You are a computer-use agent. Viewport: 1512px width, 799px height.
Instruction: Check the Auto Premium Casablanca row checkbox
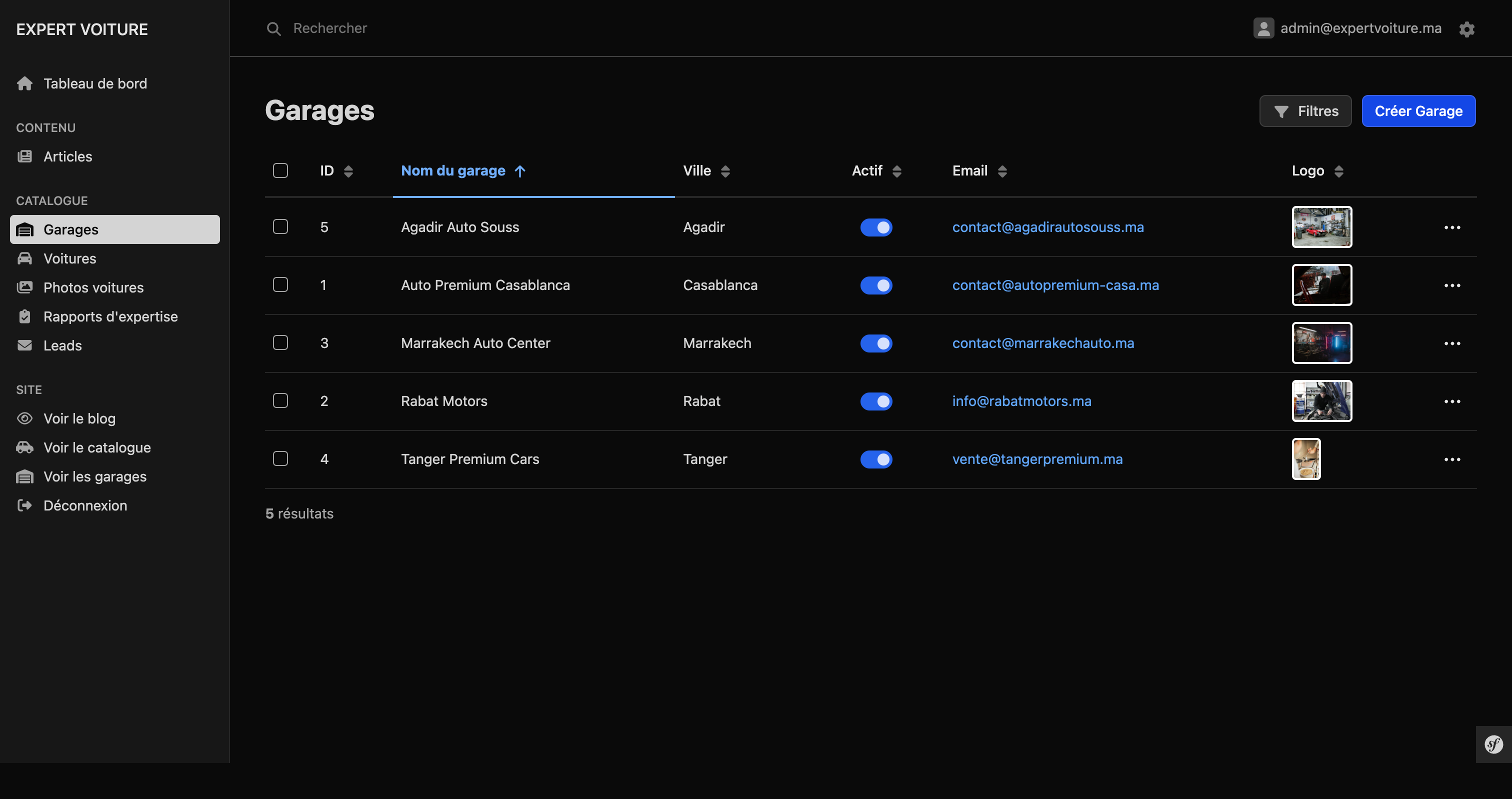coord(280,284)
